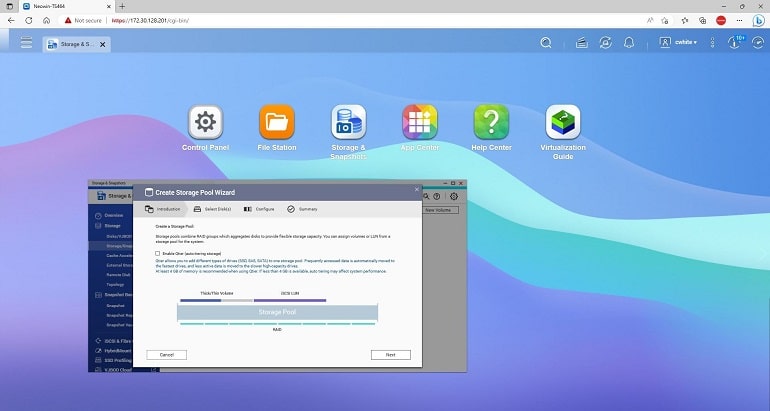The image size is (770, 411).
Task: Close the Storage & Snapshots taskbar tab
Action: 103,44
